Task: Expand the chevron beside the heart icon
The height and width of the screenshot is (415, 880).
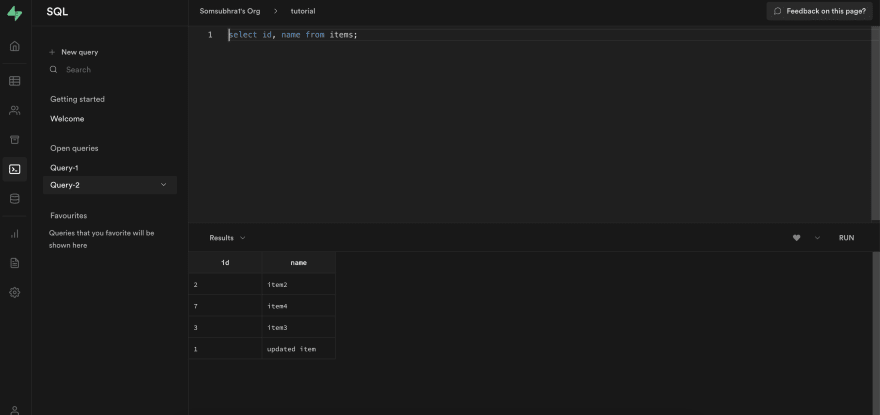Action: 817,238
